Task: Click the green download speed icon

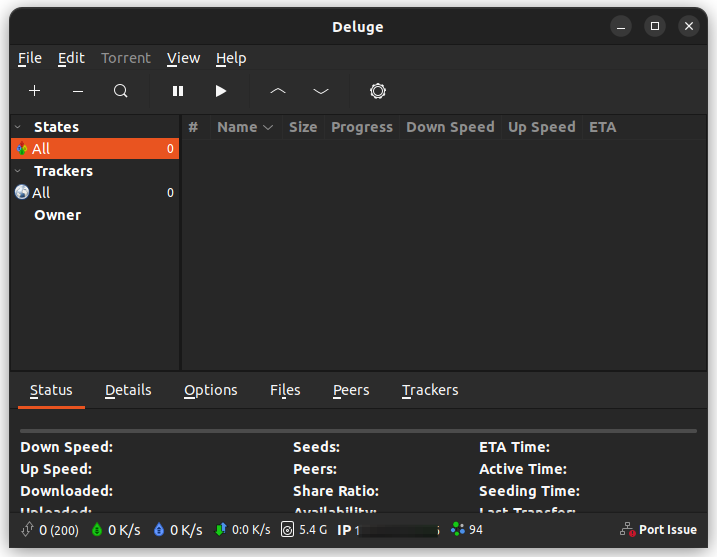Action: 97,530
